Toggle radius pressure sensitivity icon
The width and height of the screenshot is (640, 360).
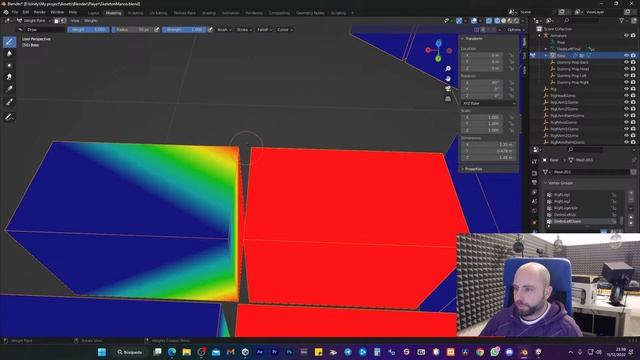pyautogui.click(x=157, y=30)
